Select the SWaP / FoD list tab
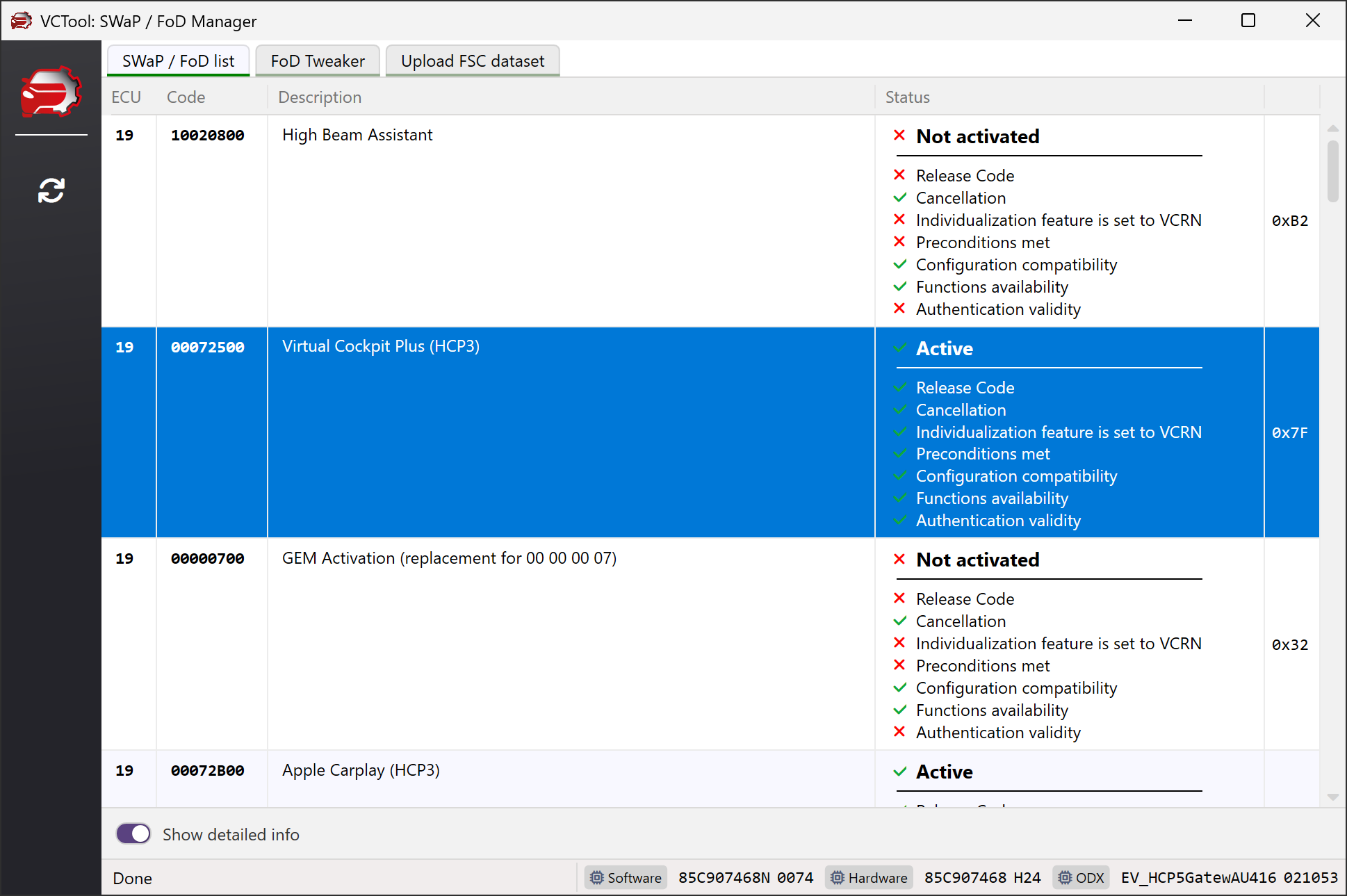 [179, 61]
